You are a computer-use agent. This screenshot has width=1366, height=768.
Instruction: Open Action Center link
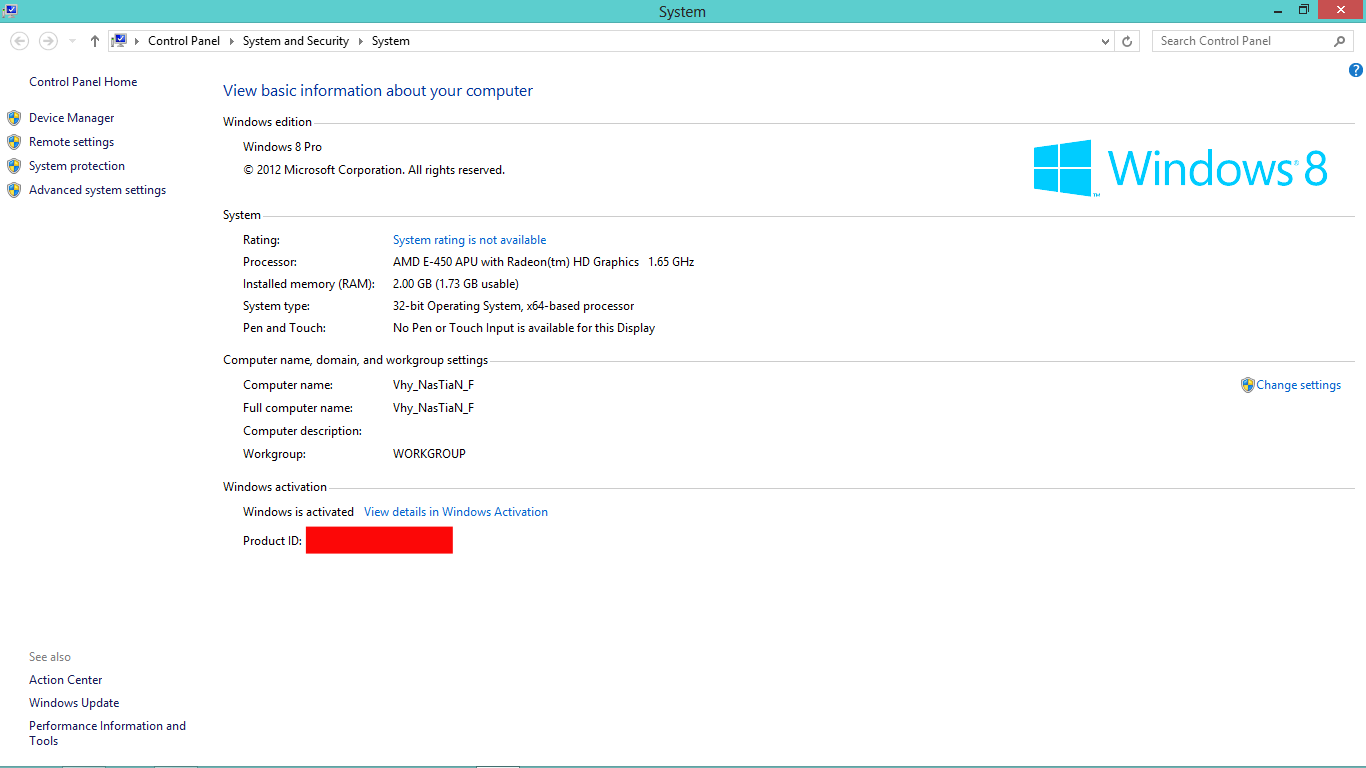(66, 680)
